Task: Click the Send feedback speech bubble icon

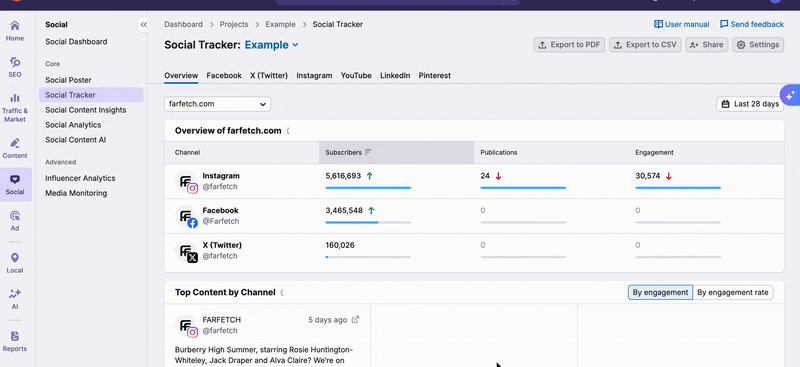Action: (x=724, y=24)
